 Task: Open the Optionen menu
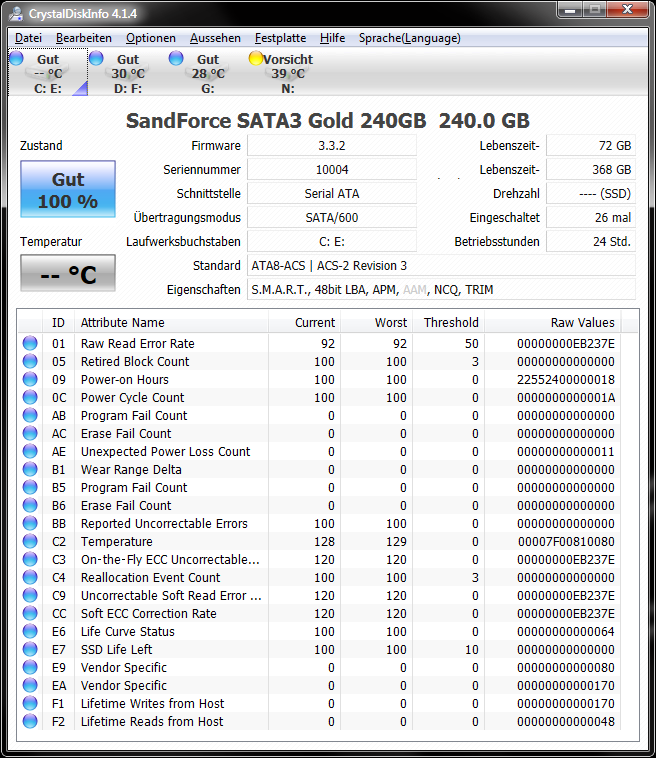click(x=150, y=38)
